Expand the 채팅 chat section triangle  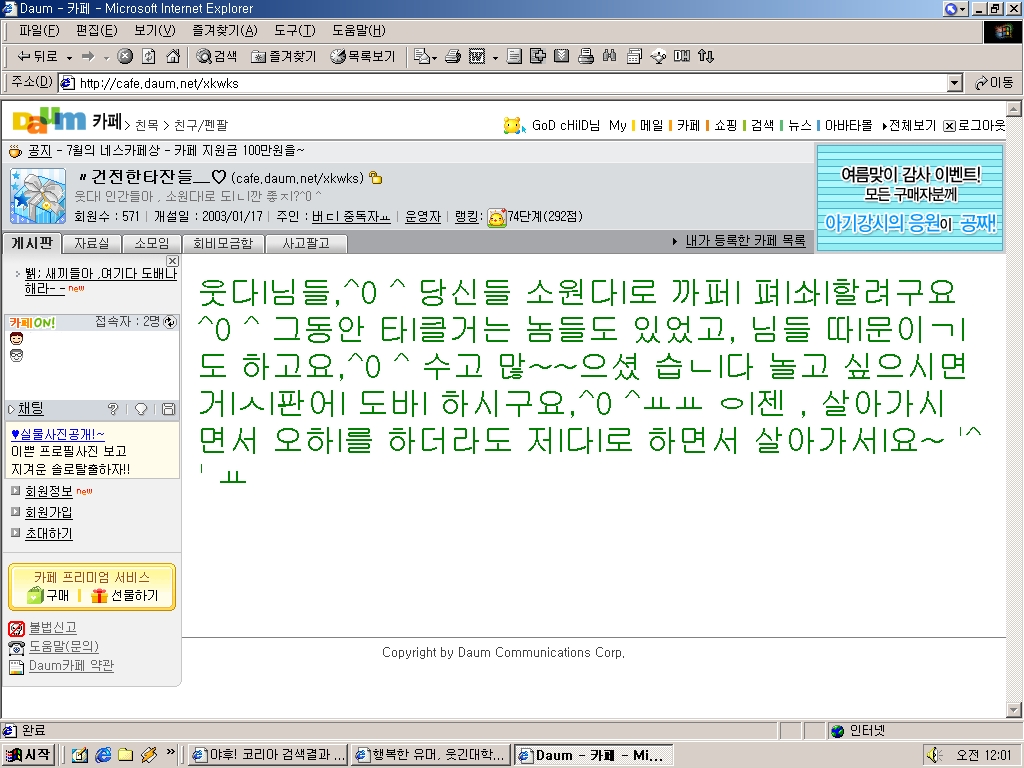tap(12, 409)
